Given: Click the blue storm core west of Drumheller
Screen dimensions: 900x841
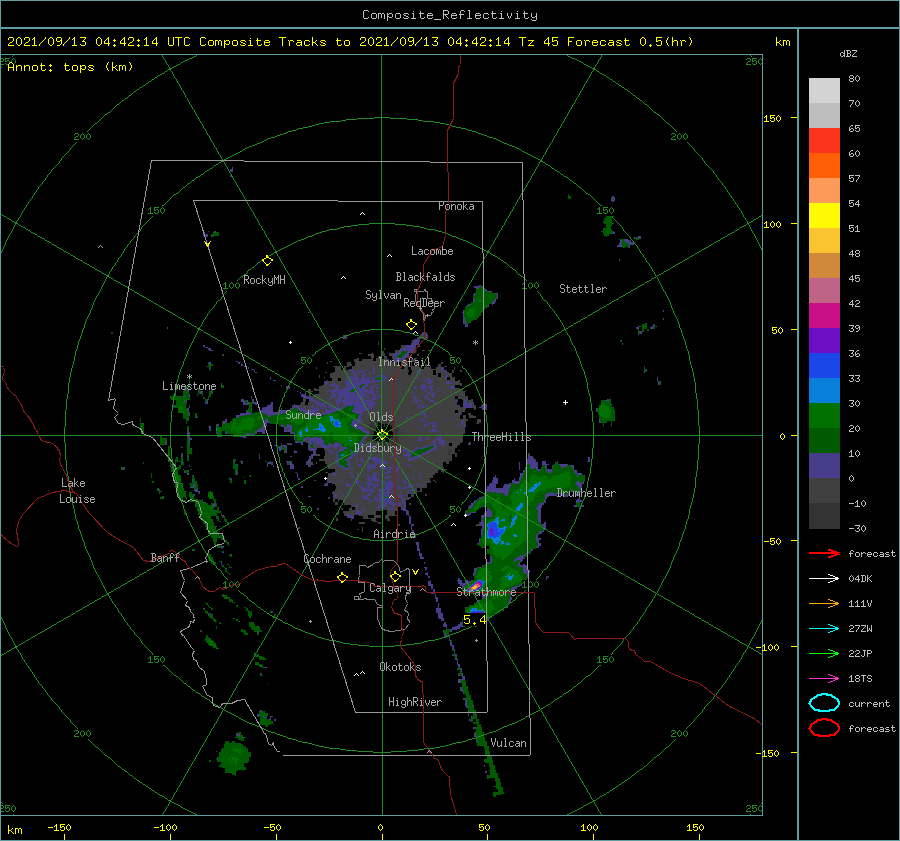Looking at the screenshot, I should [495, 531].
